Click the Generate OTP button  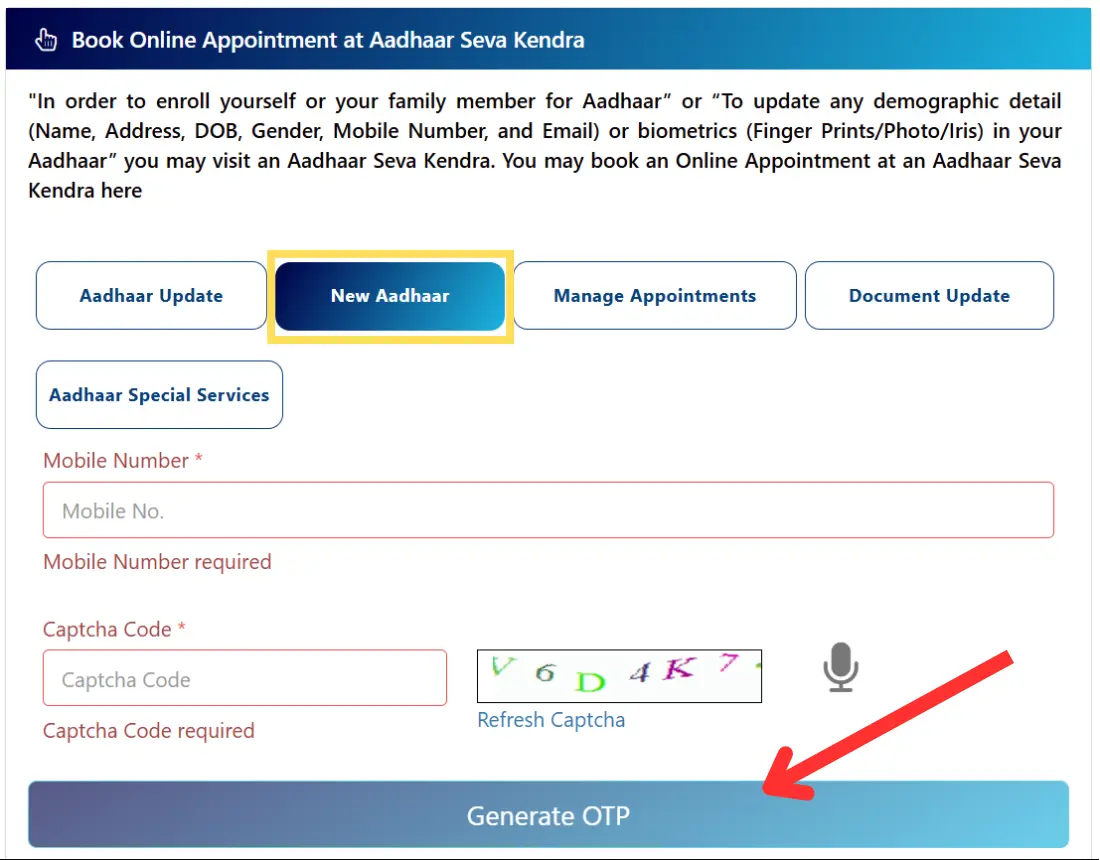pos(548,814)
